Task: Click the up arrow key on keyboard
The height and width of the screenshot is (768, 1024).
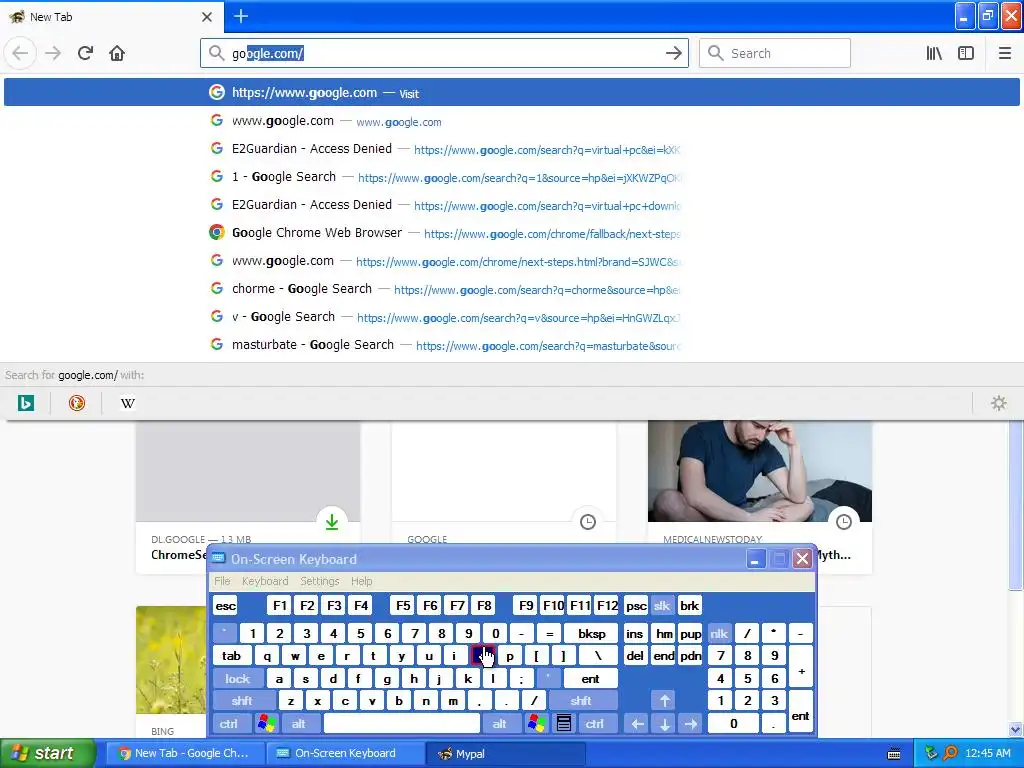Action: click(x=664, y=701)
